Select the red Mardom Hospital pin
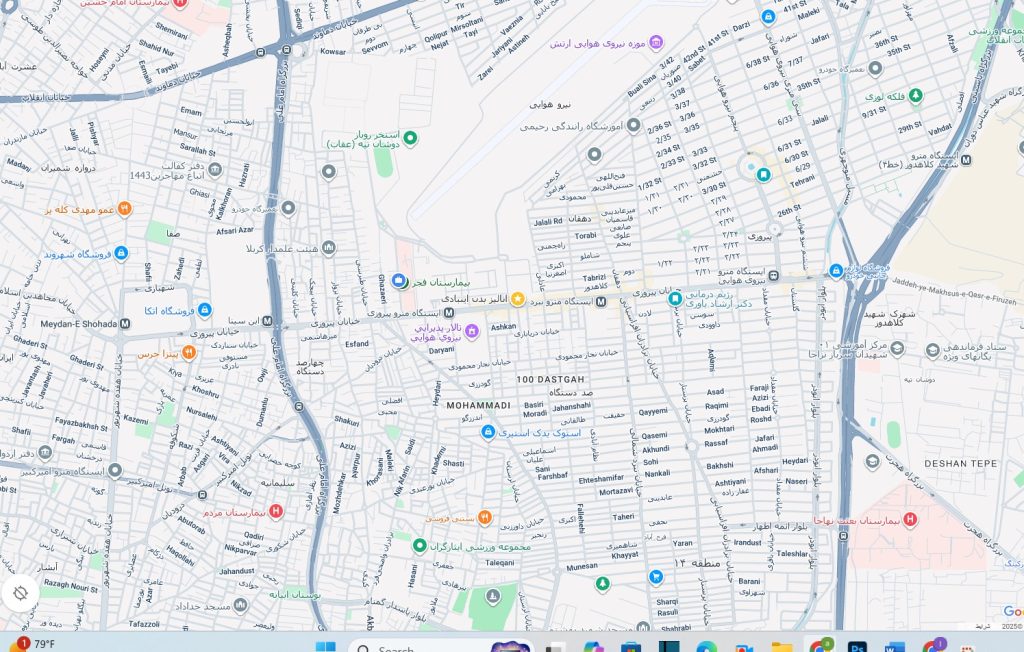The height and width of the screenshot is (652, 1024). pyautogui.click(x=276, y=511)
